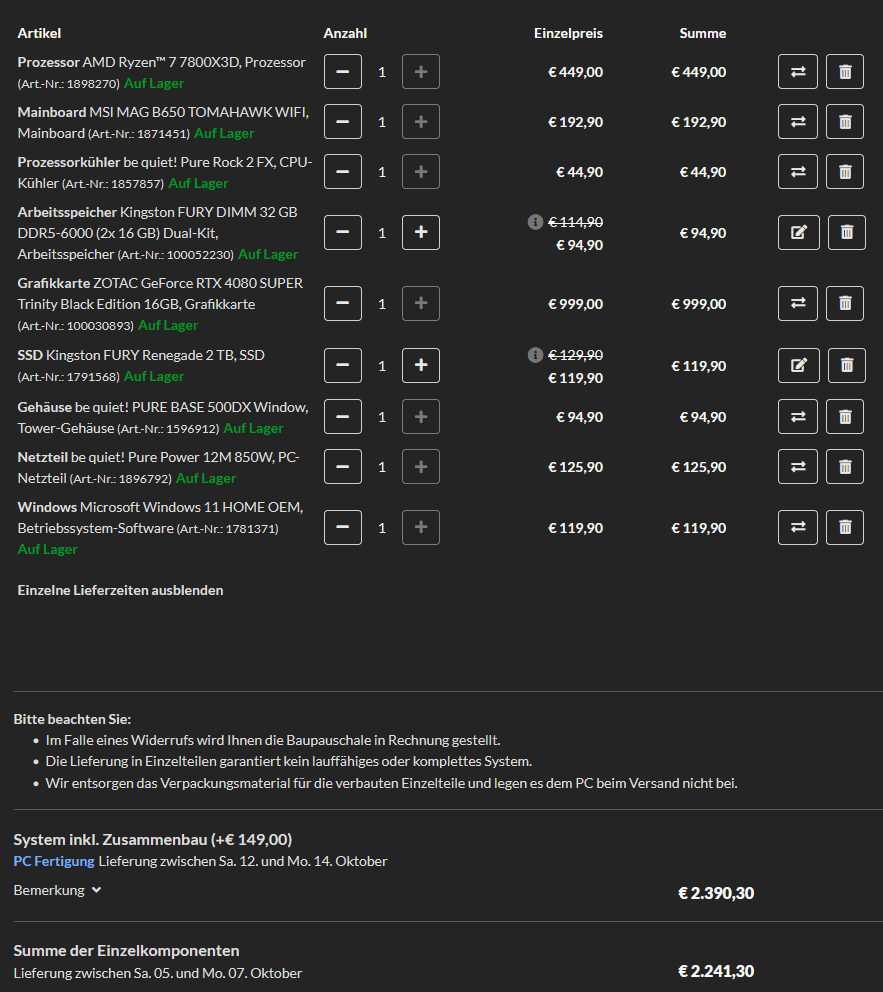Edit the Kingston FURY DIMM 32 GB memory
The image size is (883, 992).
tap(799, 232)
